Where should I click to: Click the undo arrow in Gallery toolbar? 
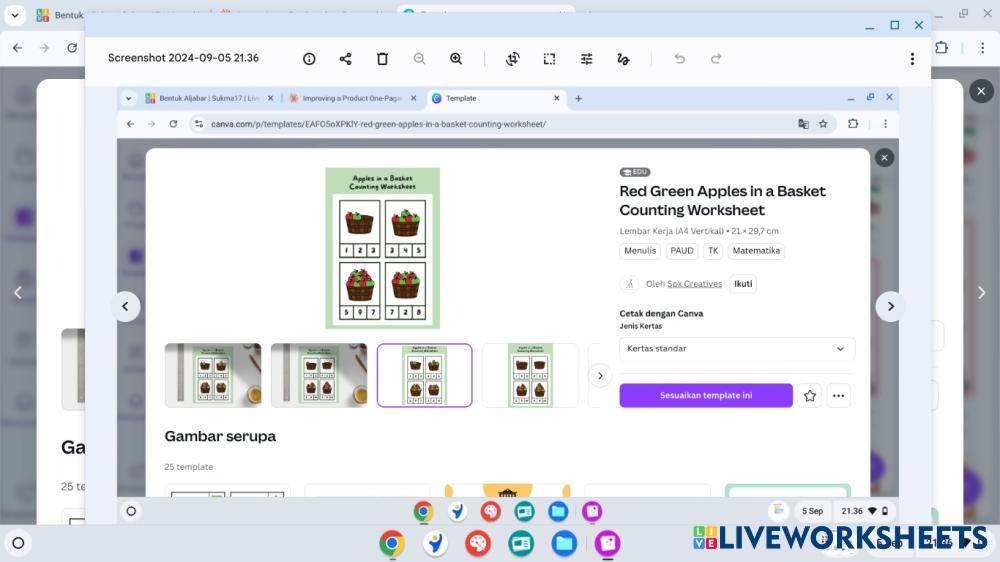(x=680, y=59)
